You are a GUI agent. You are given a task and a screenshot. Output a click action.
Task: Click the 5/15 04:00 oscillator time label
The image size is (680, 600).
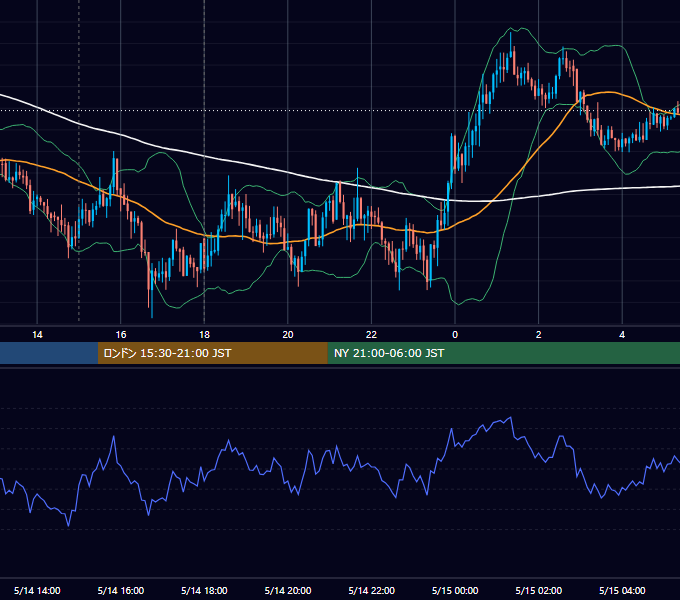tap(622, 590)
